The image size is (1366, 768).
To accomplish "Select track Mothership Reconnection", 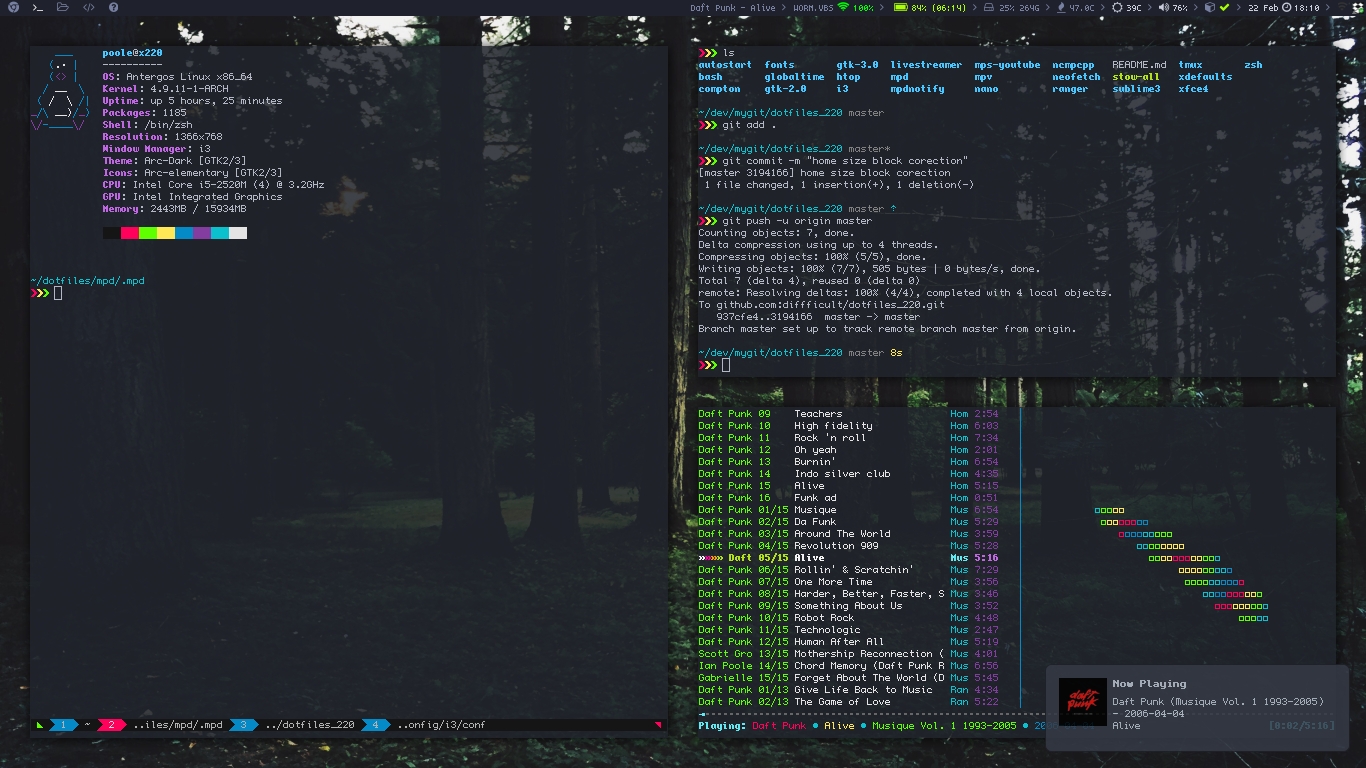I will click(x=848, y=654).
